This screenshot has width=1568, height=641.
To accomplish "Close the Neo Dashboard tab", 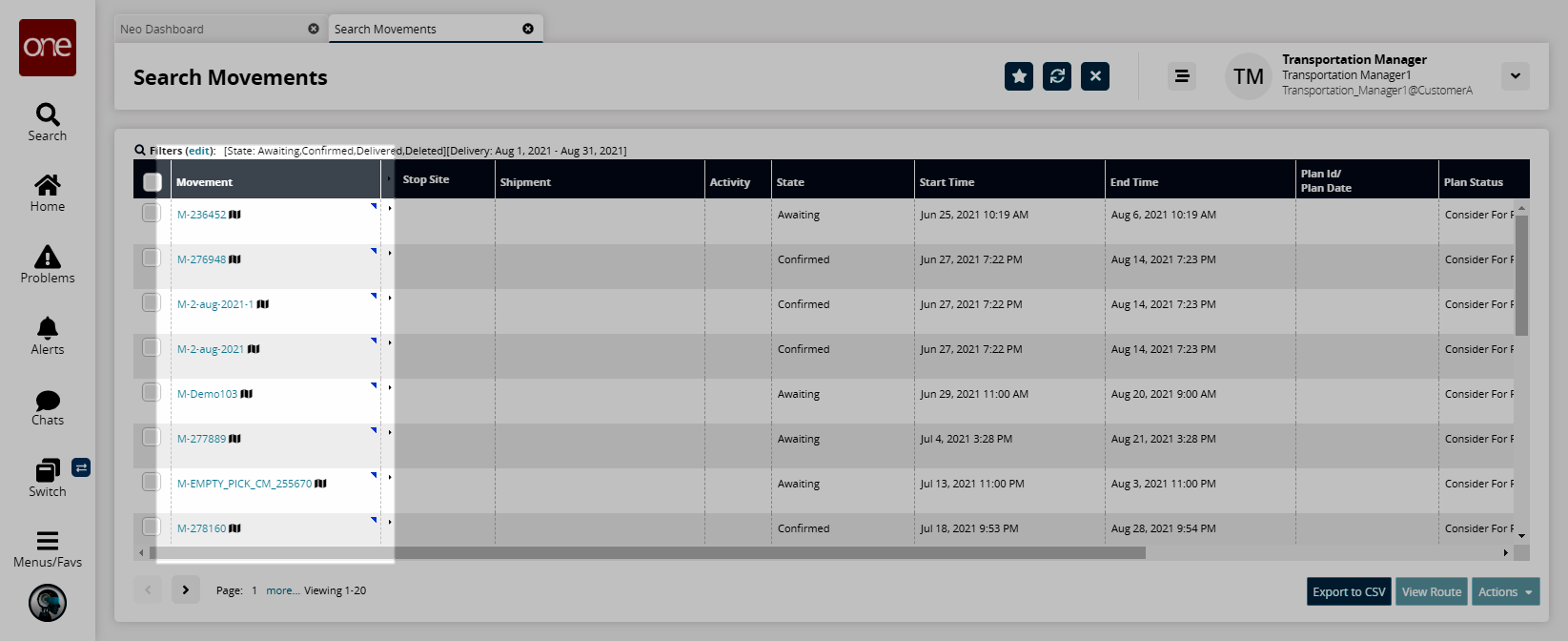I will pos(314,29).
